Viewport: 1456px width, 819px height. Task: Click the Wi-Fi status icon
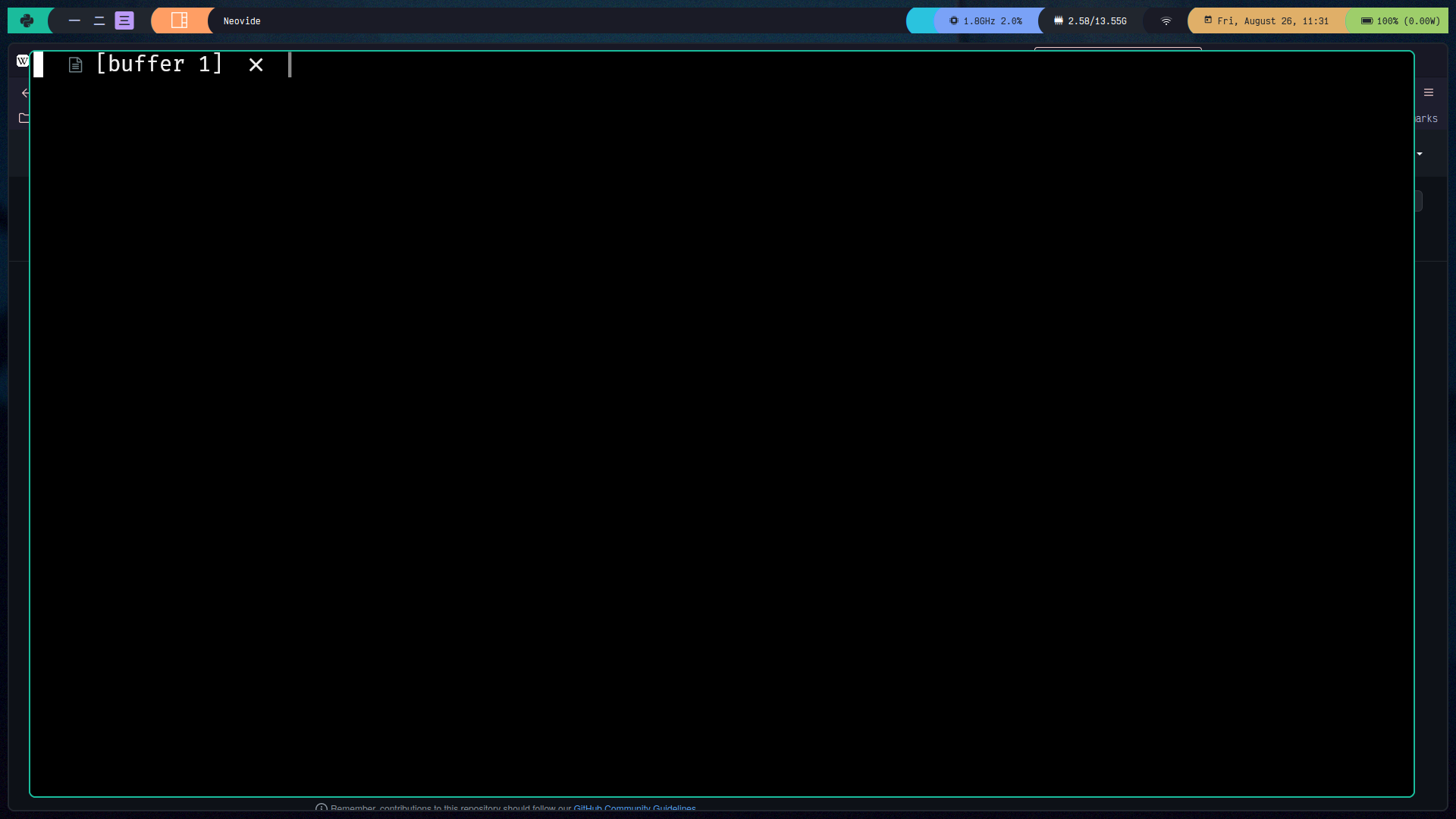(x=1166, y=20)
